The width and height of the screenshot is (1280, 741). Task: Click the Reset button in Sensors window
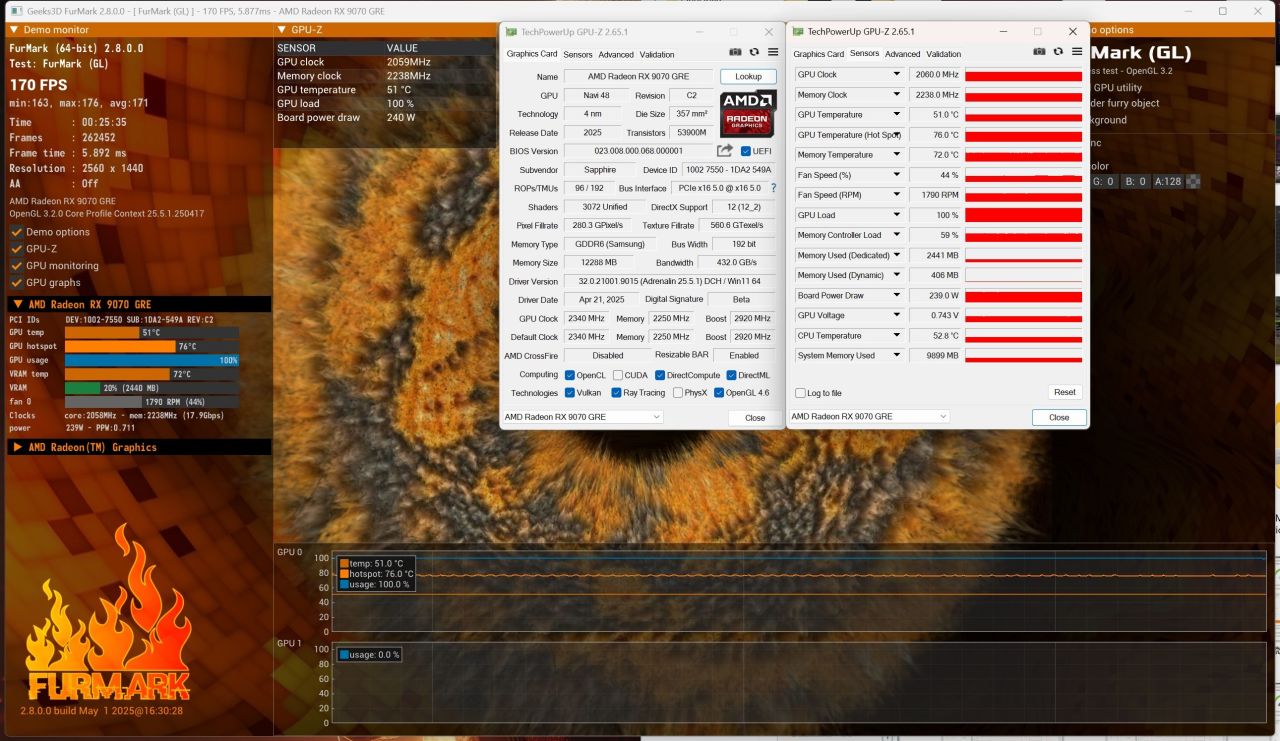point(1065,392)
